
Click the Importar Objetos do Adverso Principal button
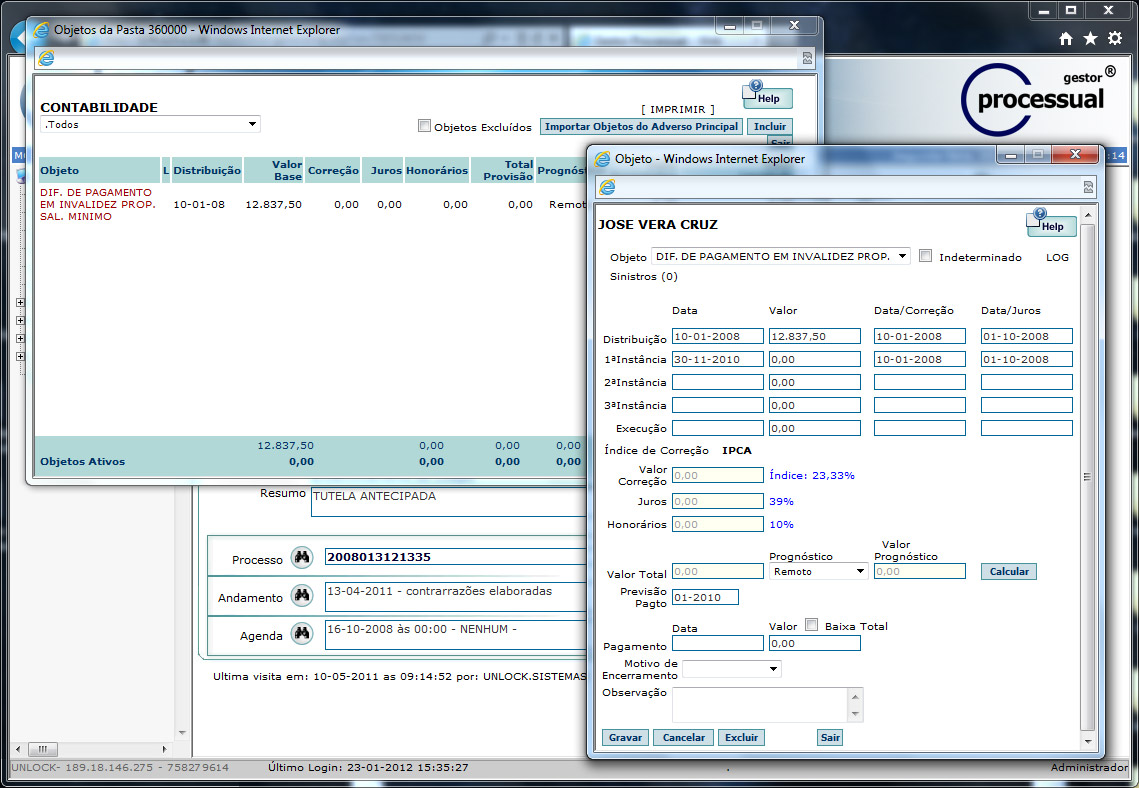click(642, 127)
